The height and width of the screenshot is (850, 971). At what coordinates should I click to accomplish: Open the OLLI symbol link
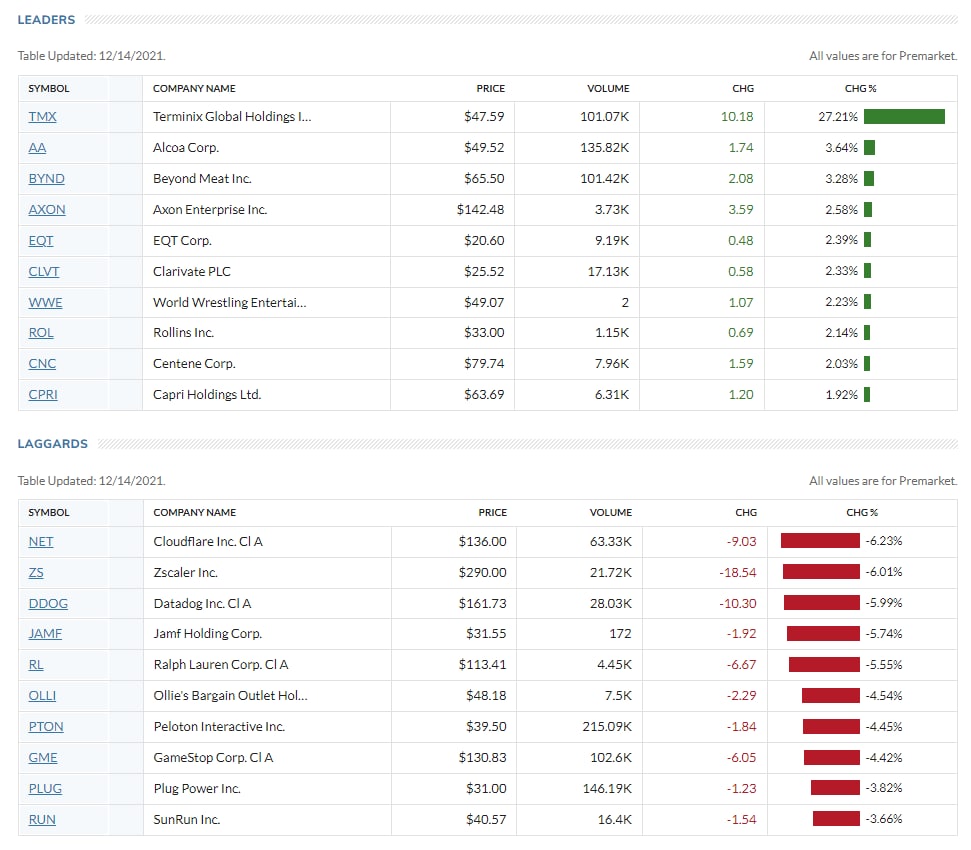[x=42, y=695]
